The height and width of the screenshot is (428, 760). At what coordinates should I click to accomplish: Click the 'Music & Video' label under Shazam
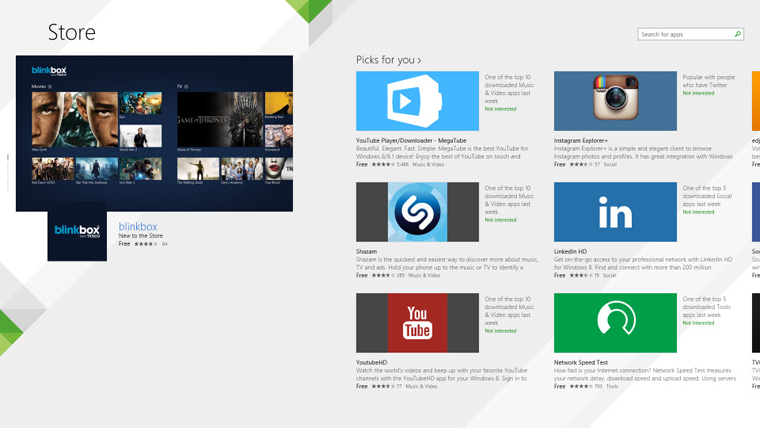424,275
